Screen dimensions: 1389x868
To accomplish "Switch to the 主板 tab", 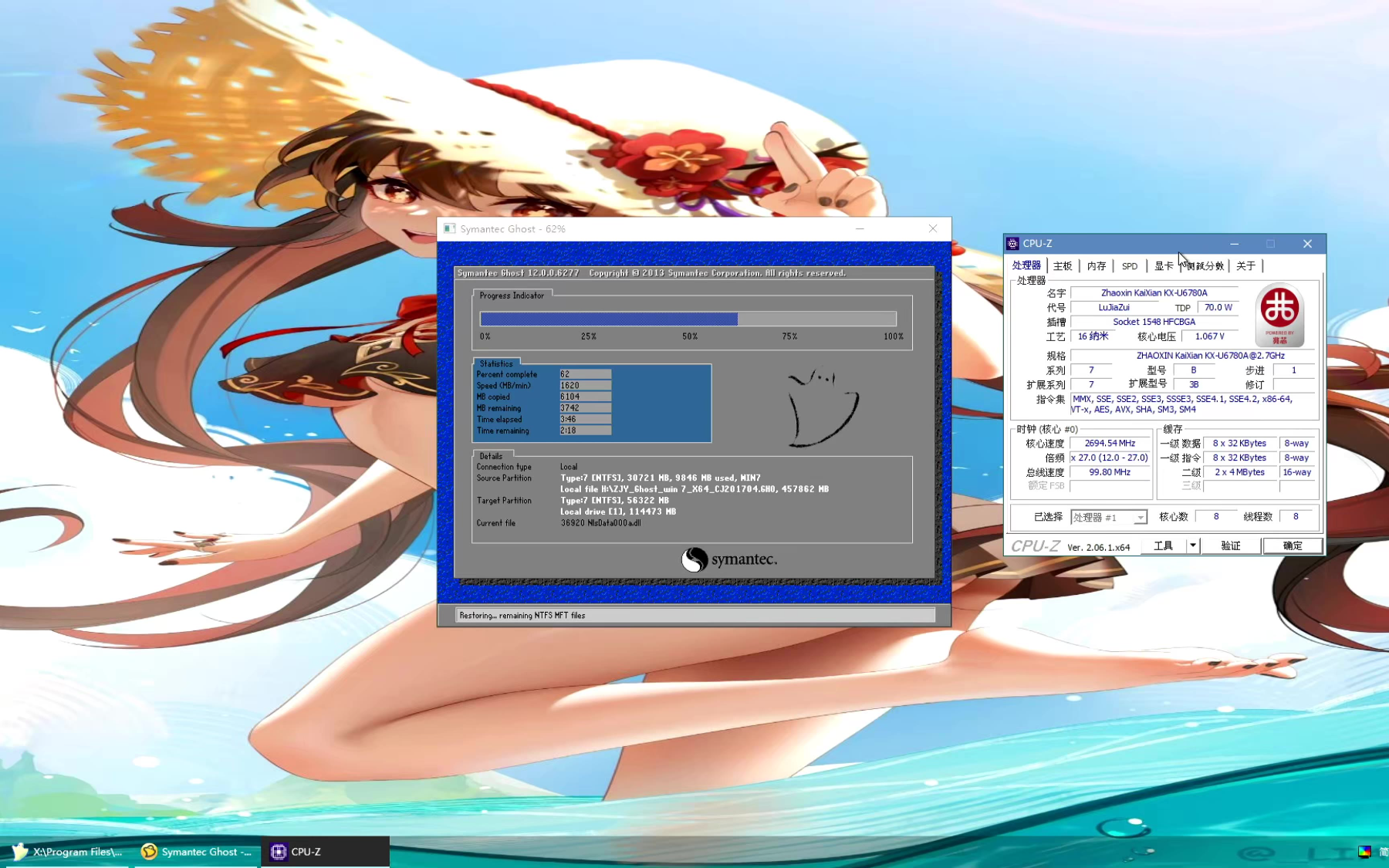I will [1063, 266].
